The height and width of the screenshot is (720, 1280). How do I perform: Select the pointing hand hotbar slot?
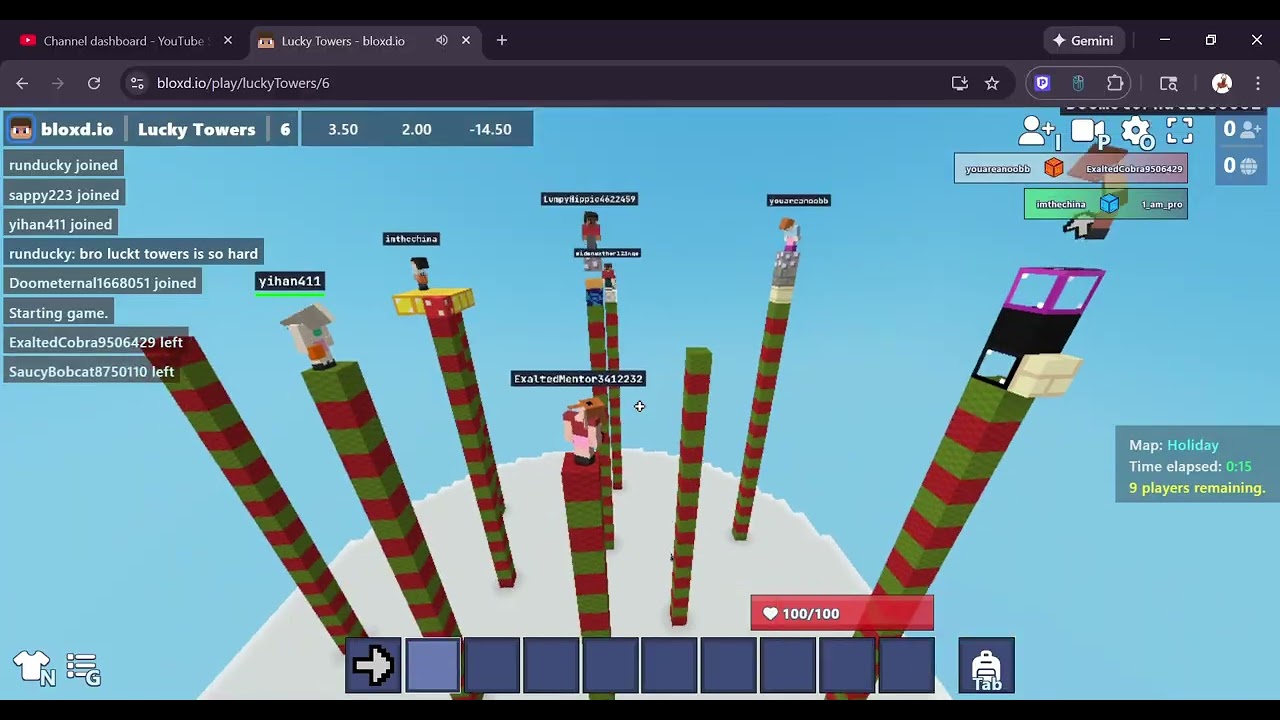pos(373,665)
